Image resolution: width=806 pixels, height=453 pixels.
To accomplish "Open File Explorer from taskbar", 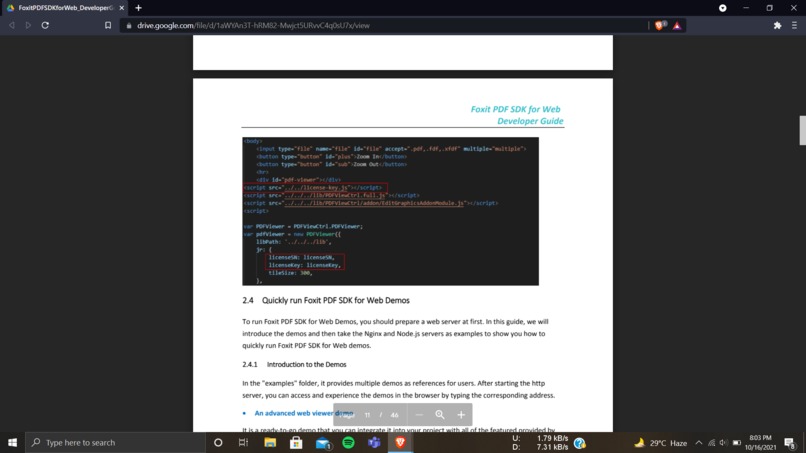I will (x=270, y=442).
